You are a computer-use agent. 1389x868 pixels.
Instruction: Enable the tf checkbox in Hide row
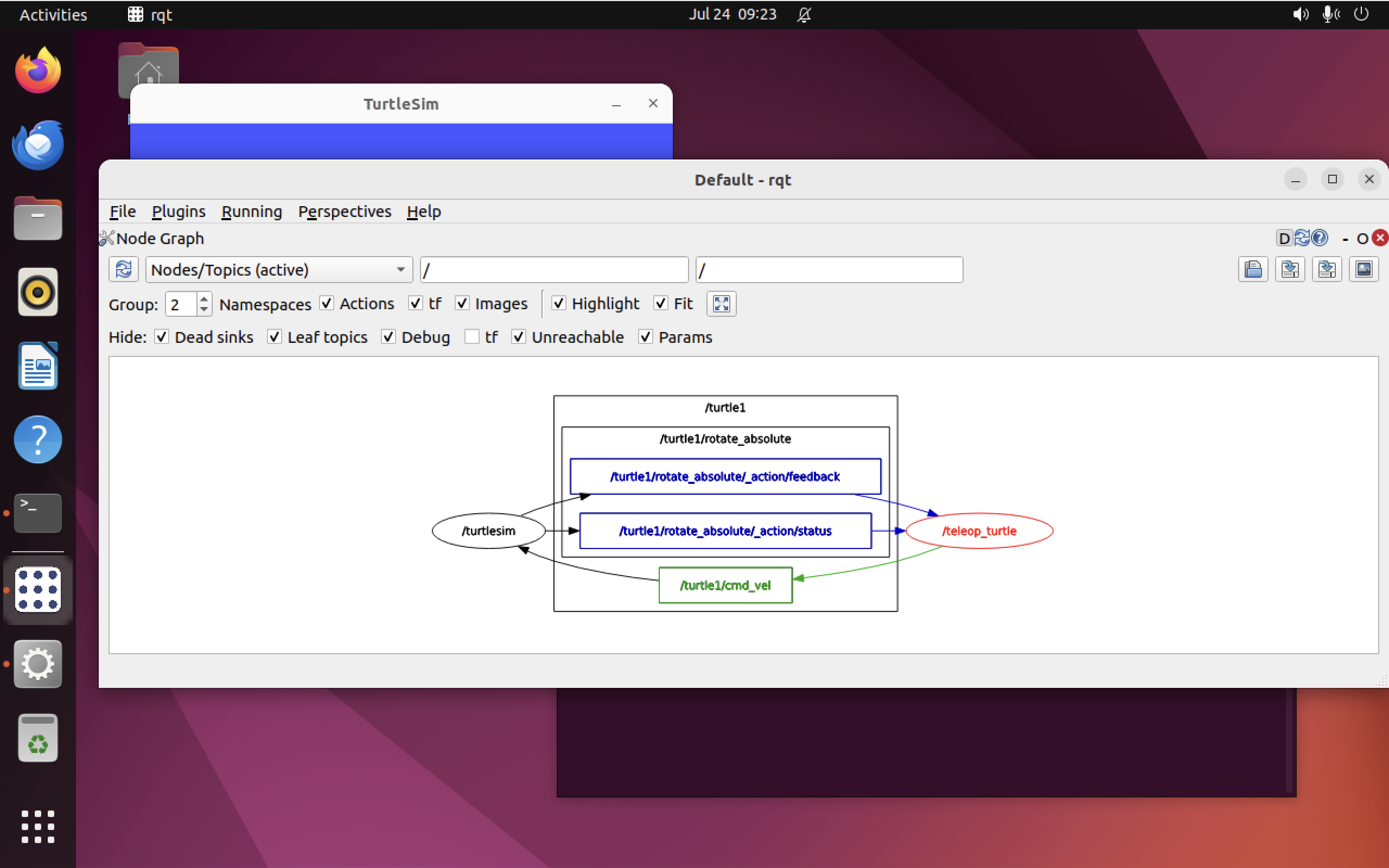pos(472,337)
